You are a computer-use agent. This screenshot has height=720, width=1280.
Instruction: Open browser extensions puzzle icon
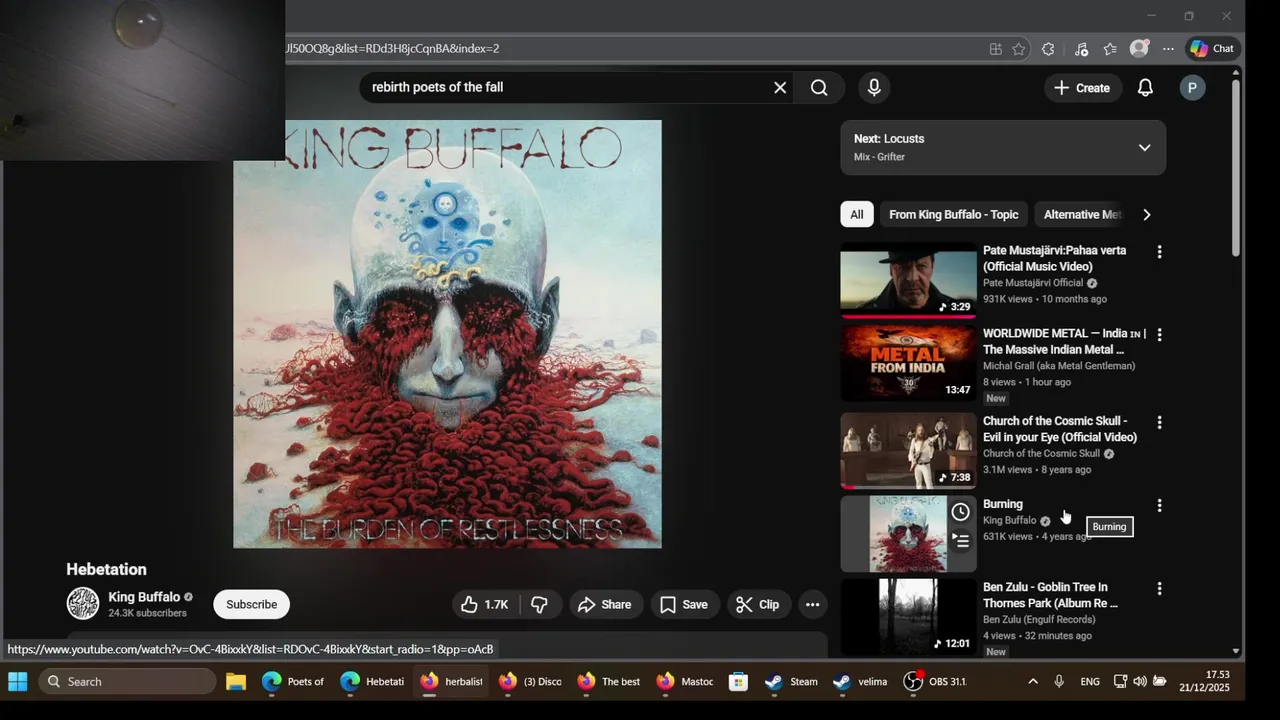[1048, 49]
